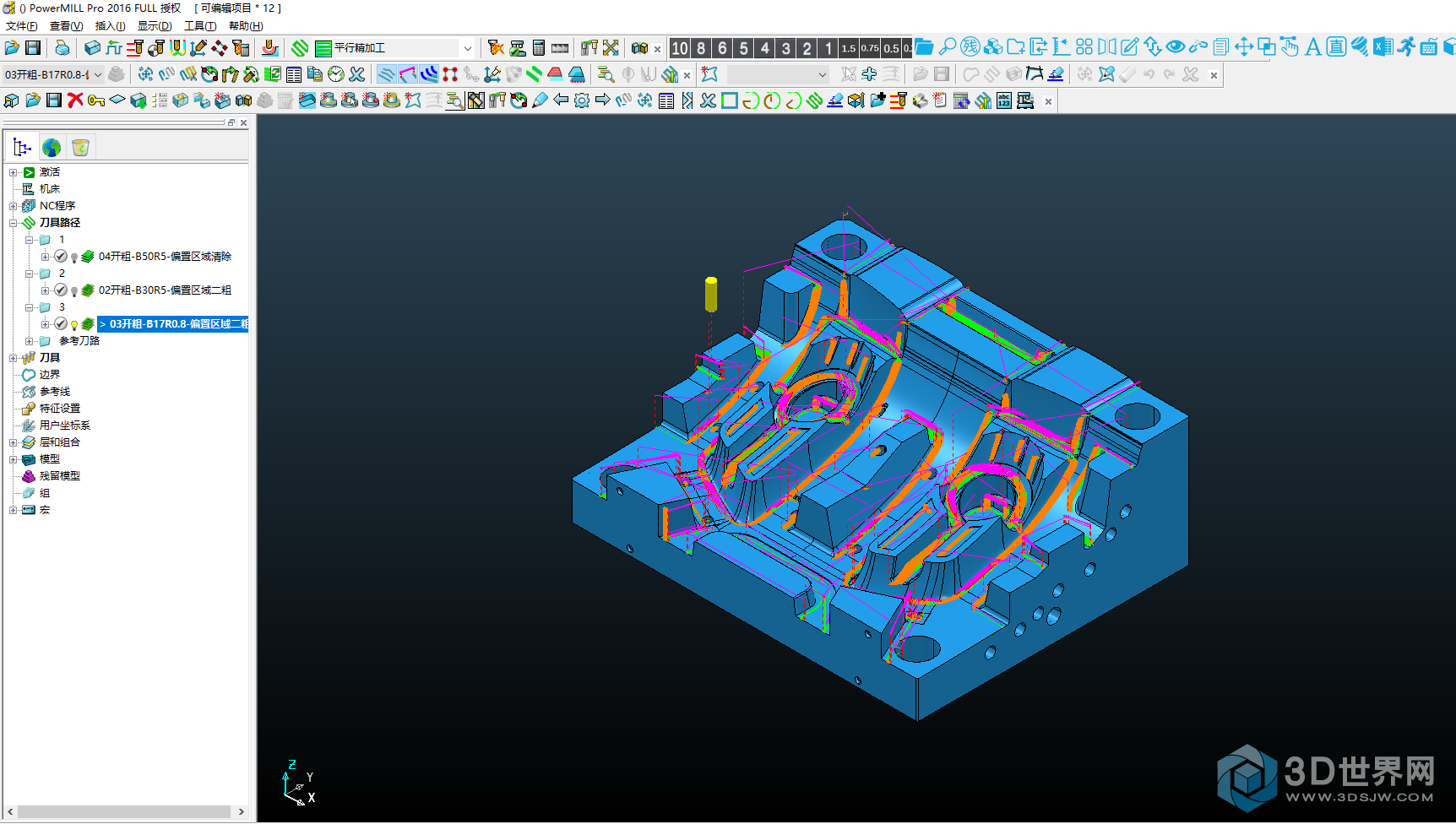Expand the 参考刀路 folder node
The image size is (1456, 824).
click(x=30, y=341)
